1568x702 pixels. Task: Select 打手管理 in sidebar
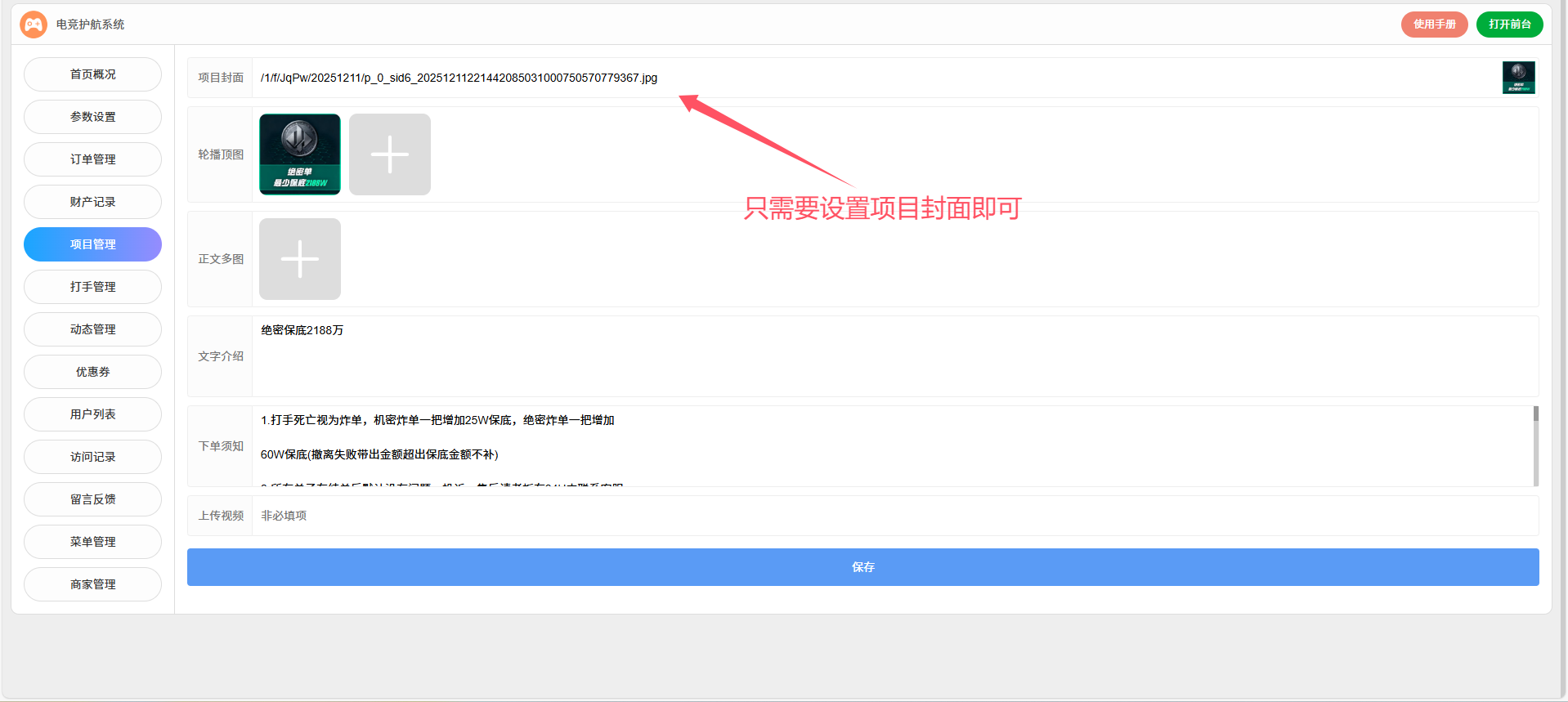[x=92, y=287]
